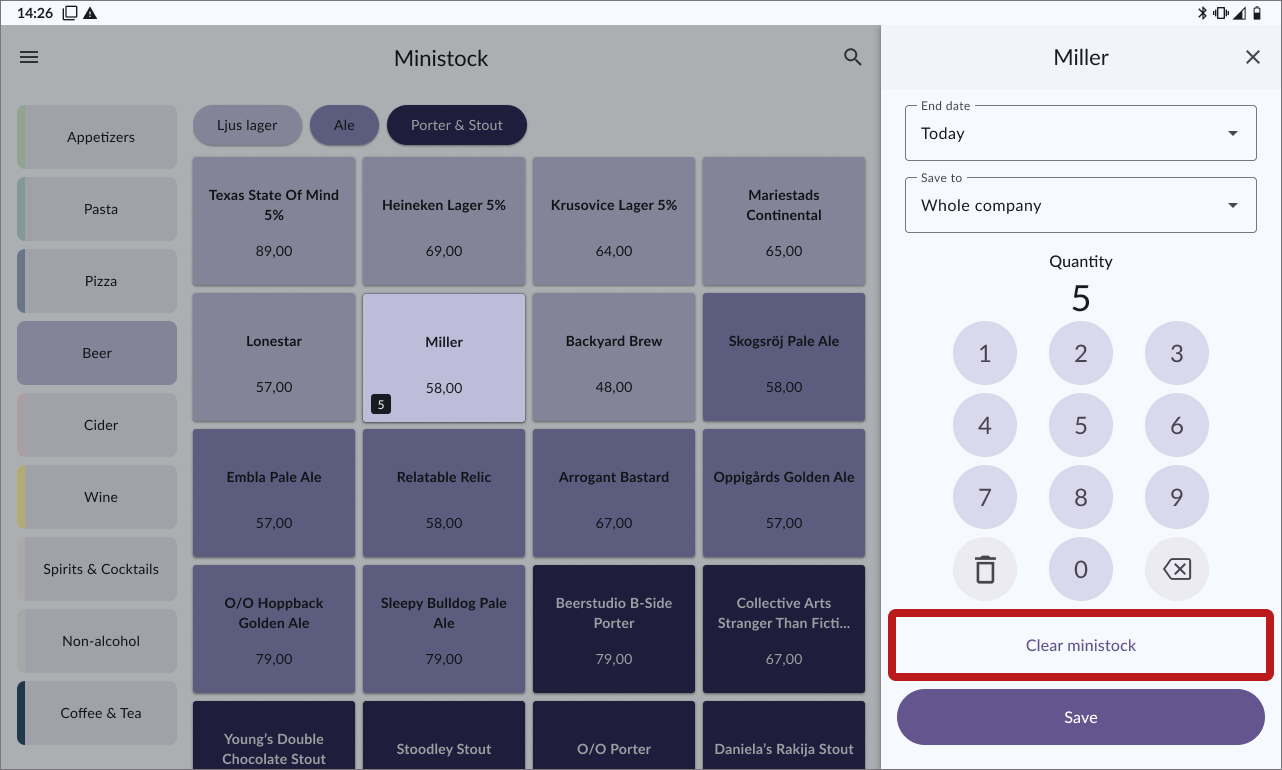Select the Mariestads Continental tile
Screen dimensions: 1282x770
784,221
